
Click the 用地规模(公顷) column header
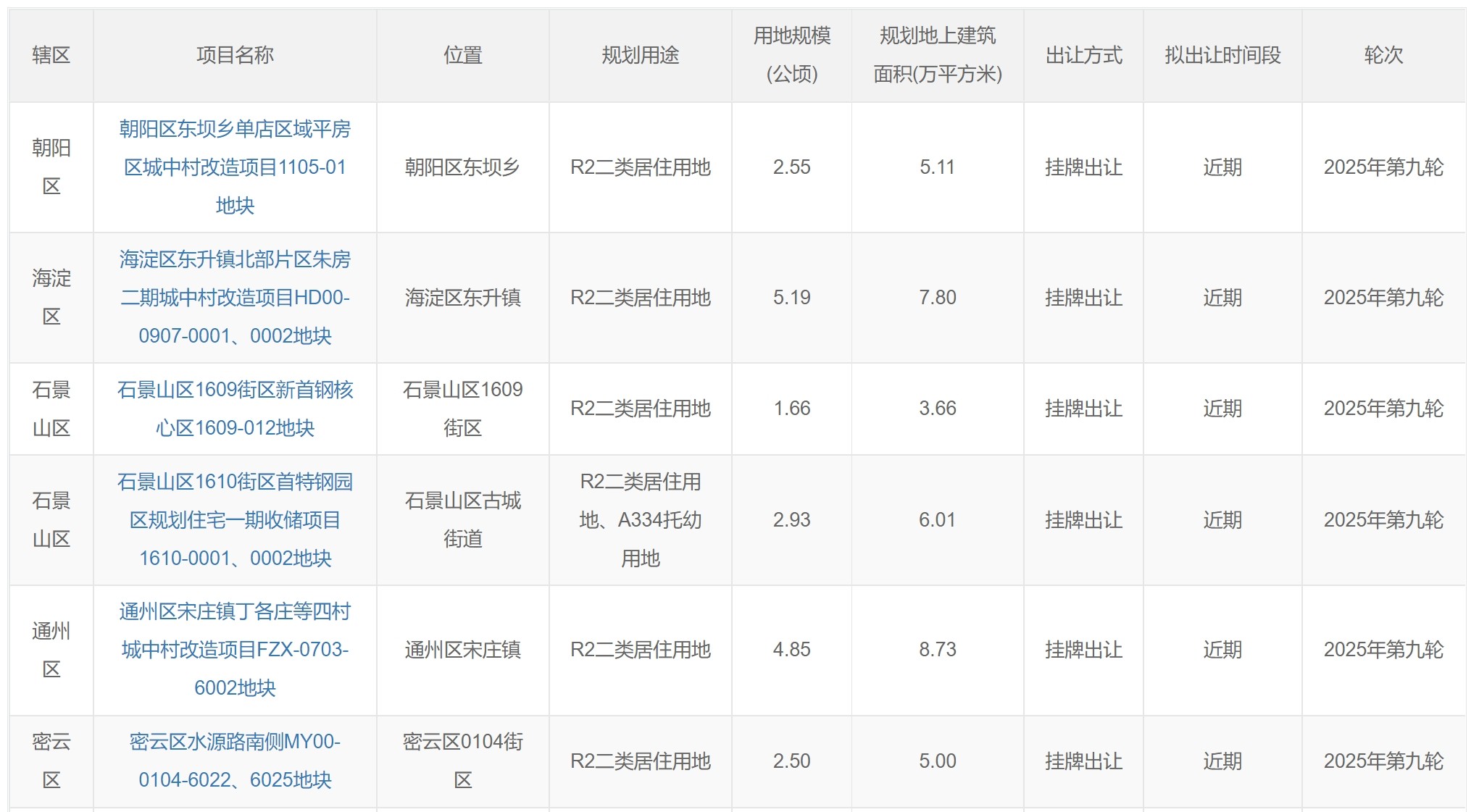[791, 55]
